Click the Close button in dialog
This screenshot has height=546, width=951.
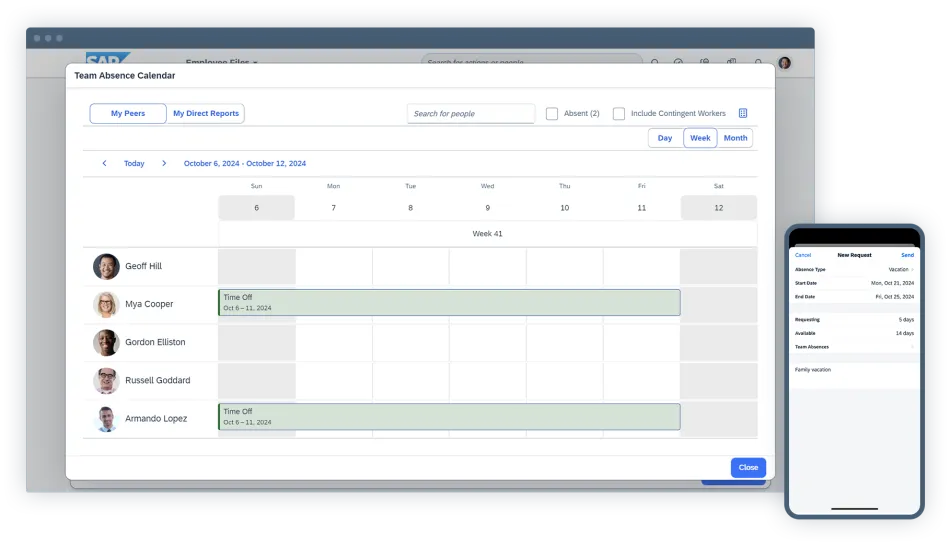click(748, 467)
